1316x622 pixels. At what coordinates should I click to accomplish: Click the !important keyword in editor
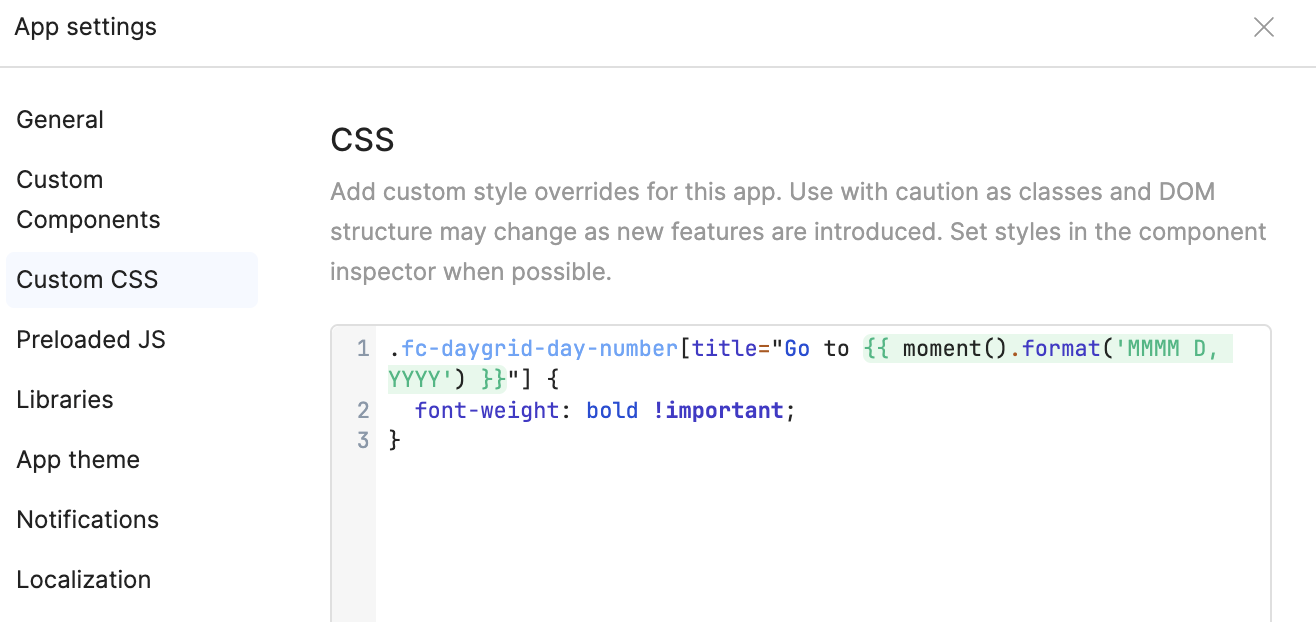718,410
